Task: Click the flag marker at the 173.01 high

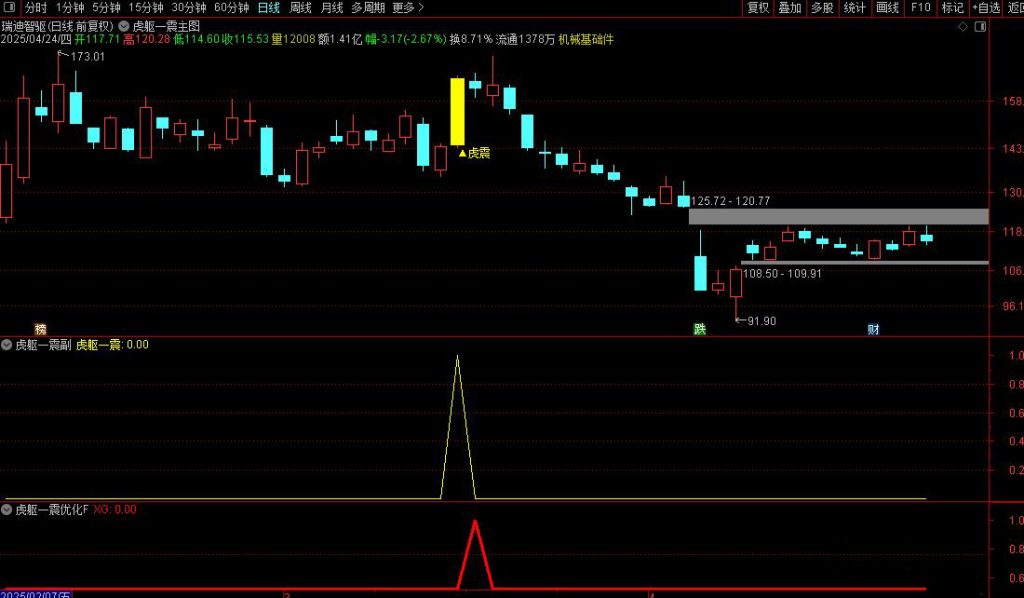Action: [x=64, y=56]
